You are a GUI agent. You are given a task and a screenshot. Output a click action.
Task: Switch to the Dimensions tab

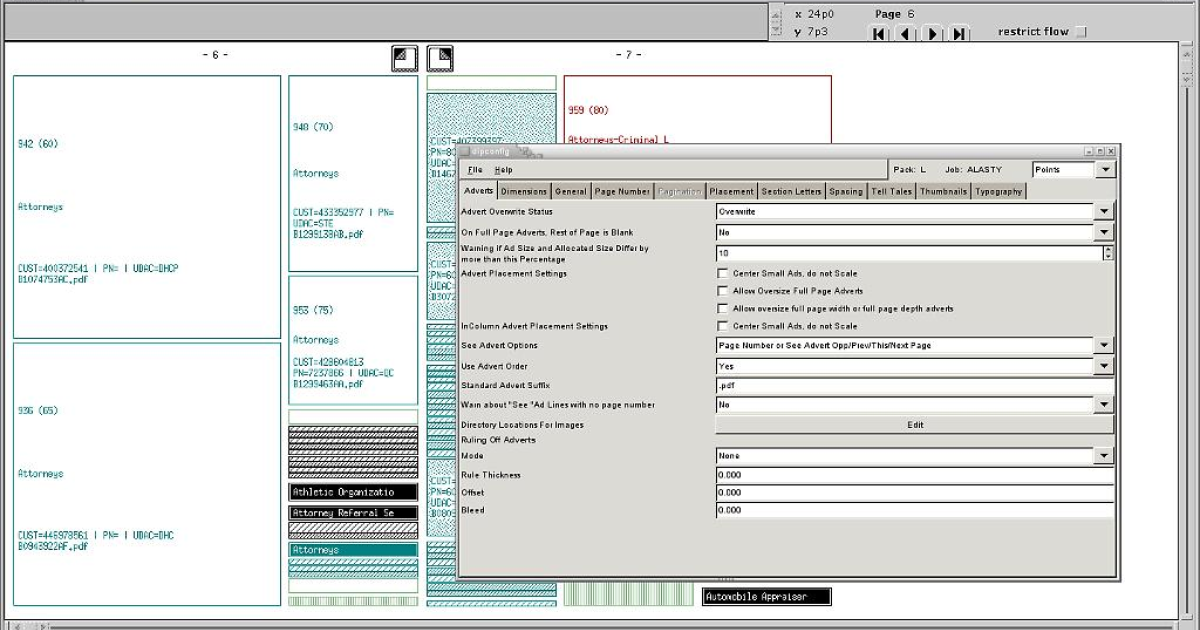524,191
